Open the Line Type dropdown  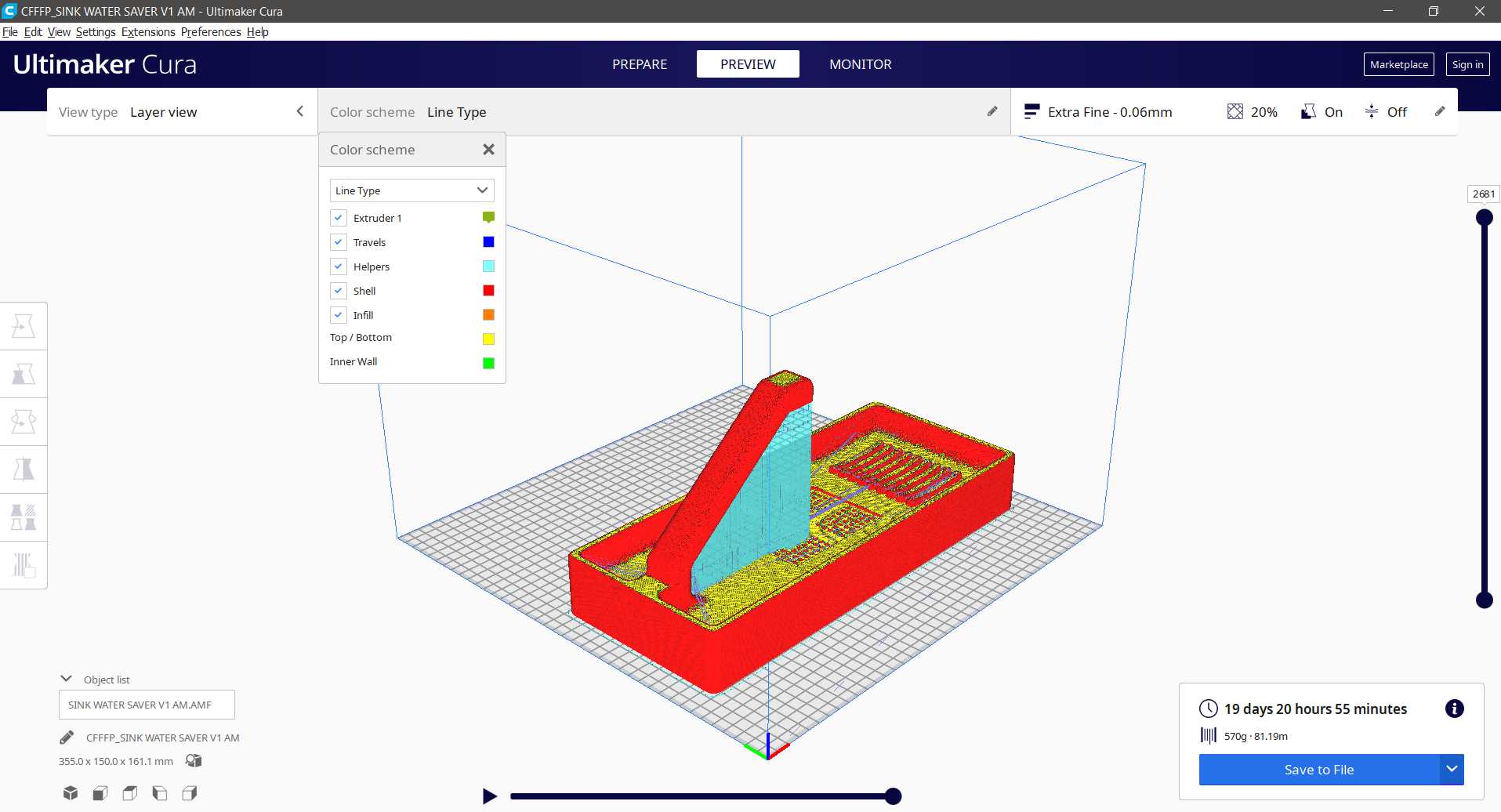tap(412, 190)
